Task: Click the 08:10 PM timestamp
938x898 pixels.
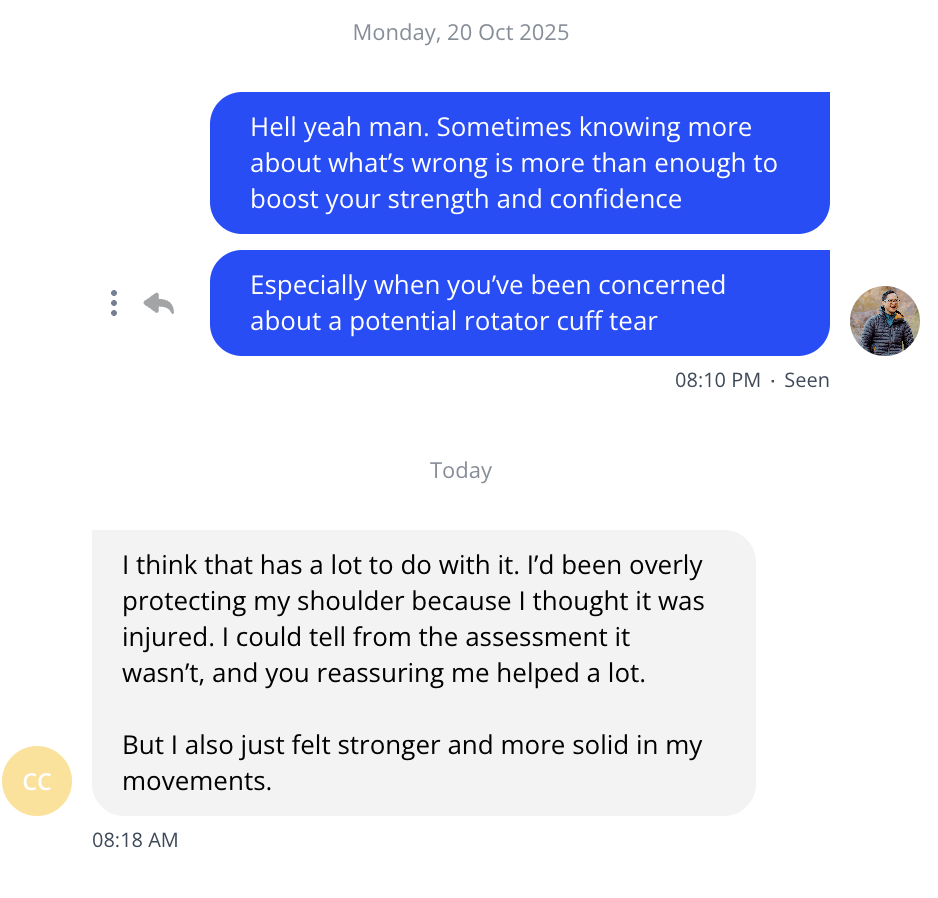Action: 717,380
